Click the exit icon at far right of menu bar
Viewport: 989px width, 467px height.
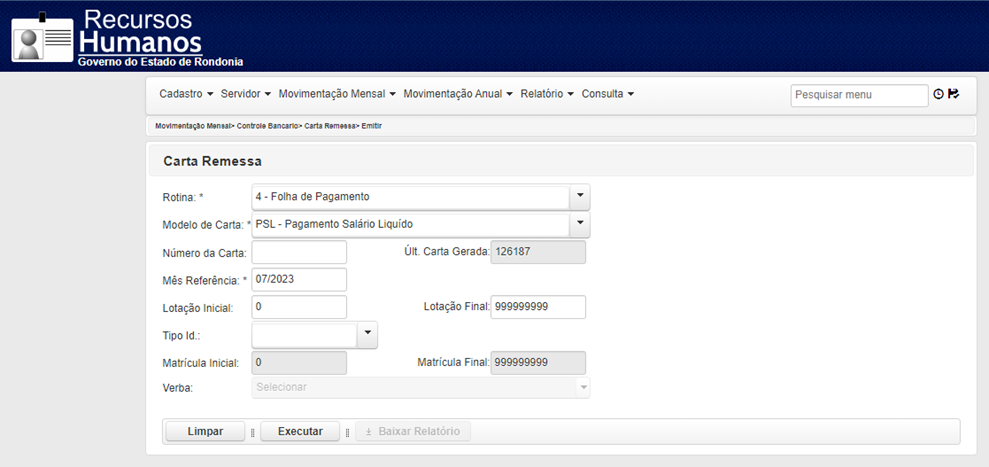[953, 94]
